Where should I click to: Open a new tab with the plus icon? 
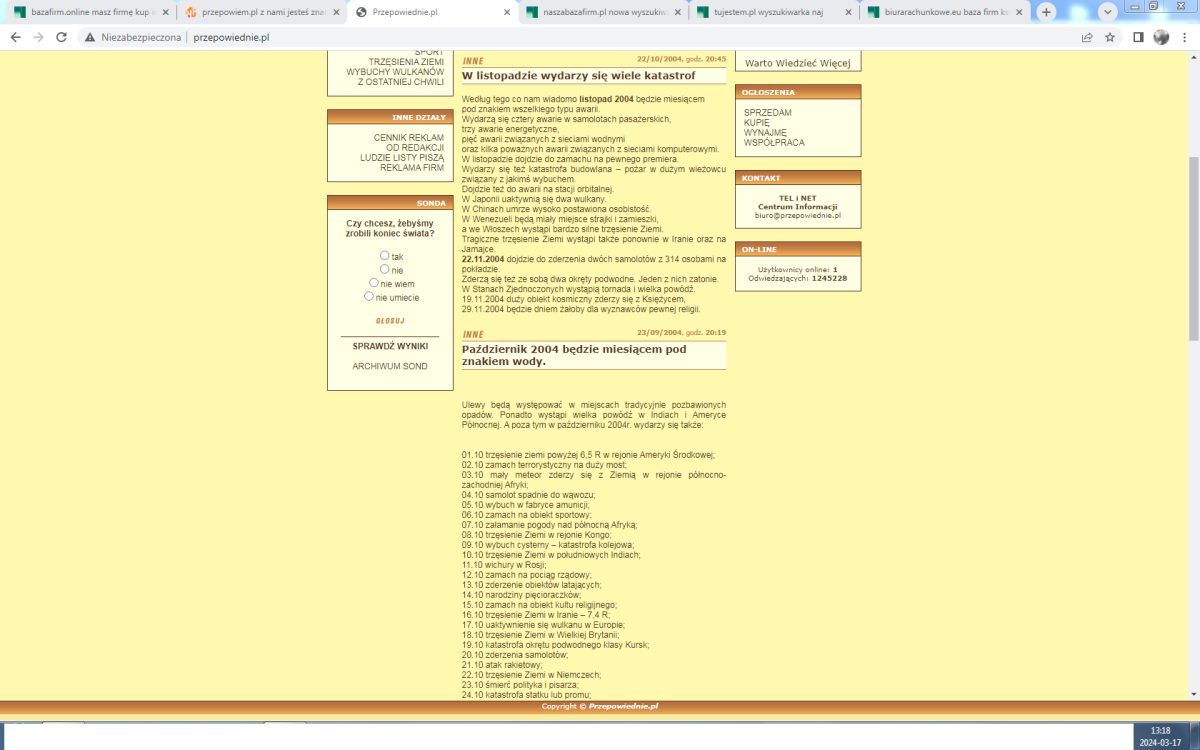pyautogui.click(x=1046, y=12)
